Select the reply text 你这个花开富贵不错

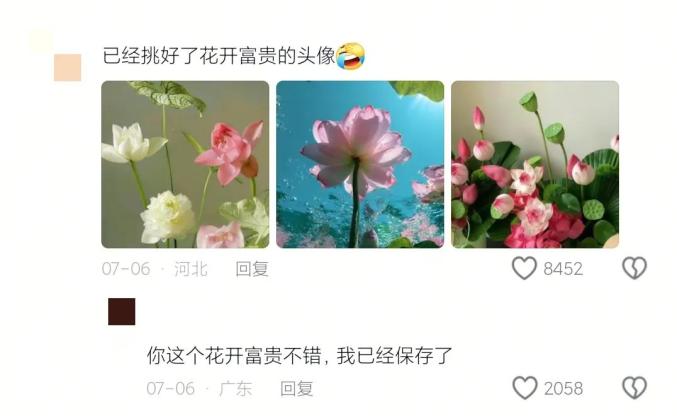[x=234, y=356]
